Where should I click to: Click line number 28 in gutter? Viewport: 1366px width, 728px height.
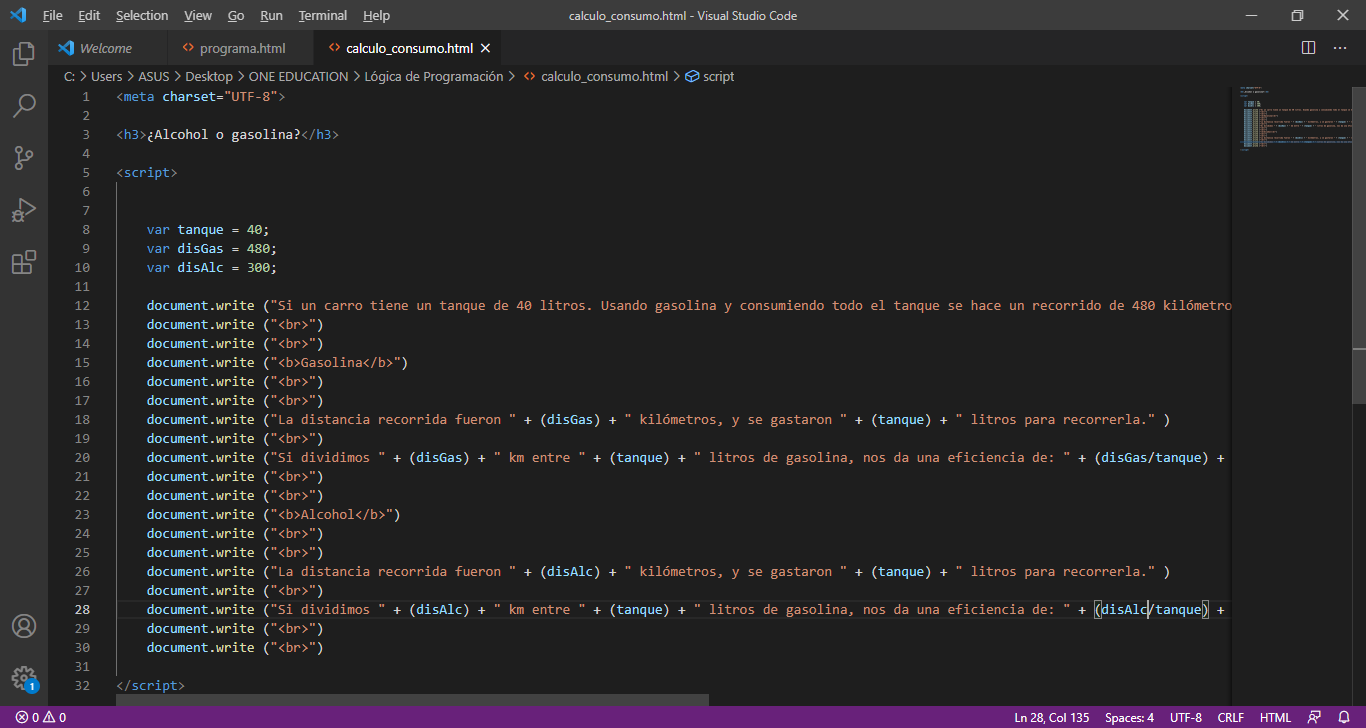tap(82, 609)
